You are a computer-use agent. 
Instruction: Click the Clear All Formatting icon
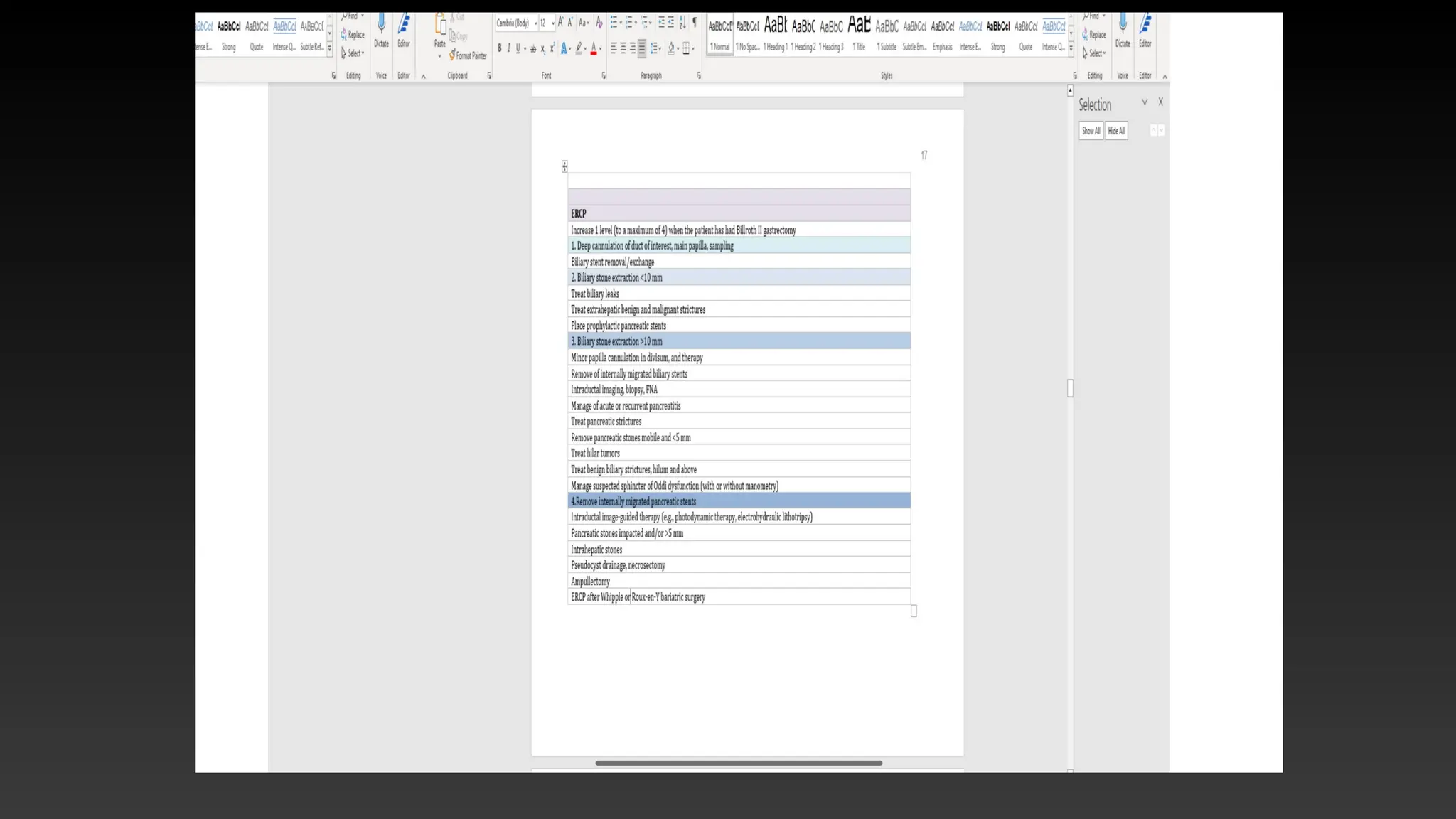[x=599, y=23]
